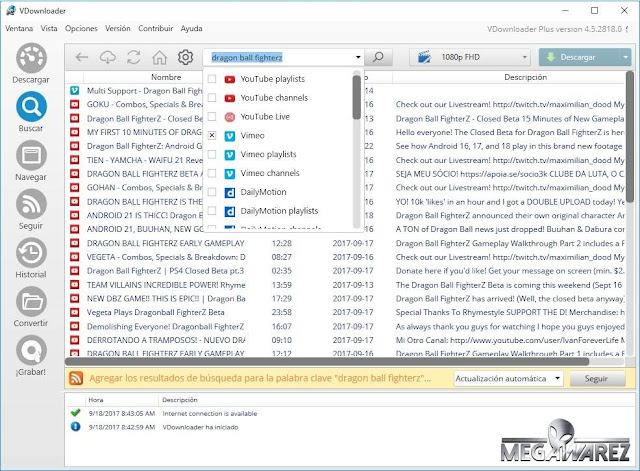Click the green Descargar download button
The image size is (640, 471).
coord(579,57)
